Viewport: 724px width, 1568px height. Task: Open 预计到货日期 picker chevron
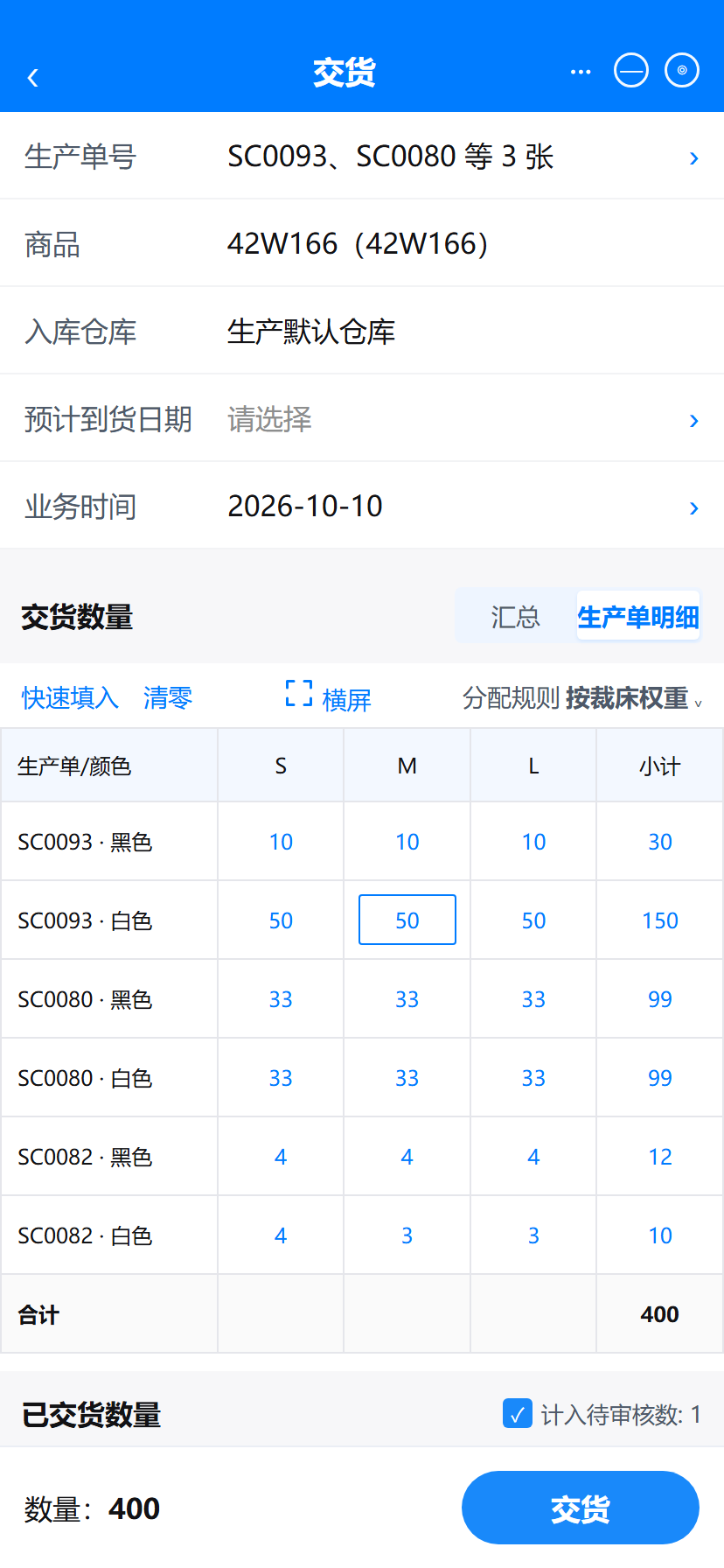pos(693,420)
